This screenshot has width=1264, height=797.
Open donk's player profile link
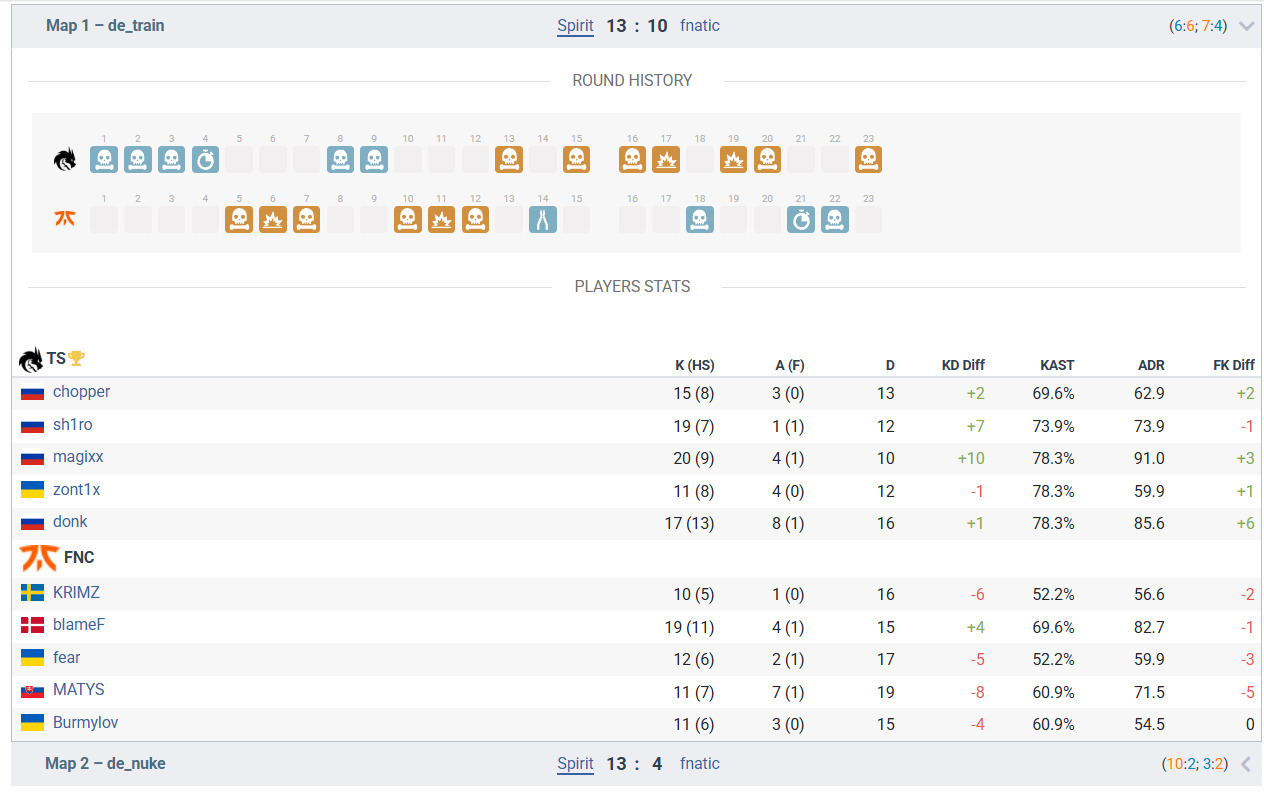coord(70,522)
